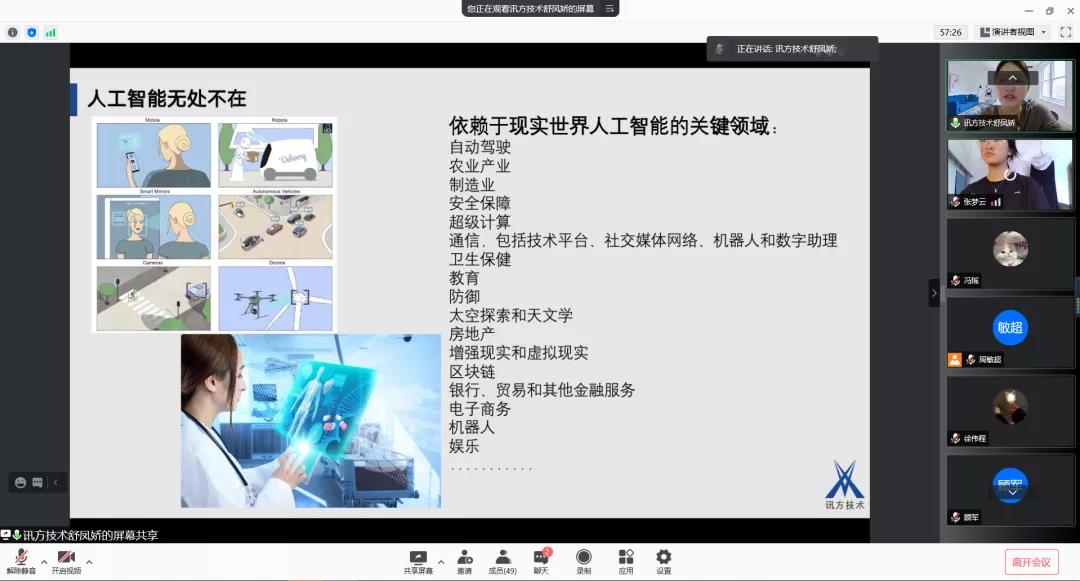Viewport: 1080px width, 581px height.
Task: Start recording the meeting
Action: [583, 558]
